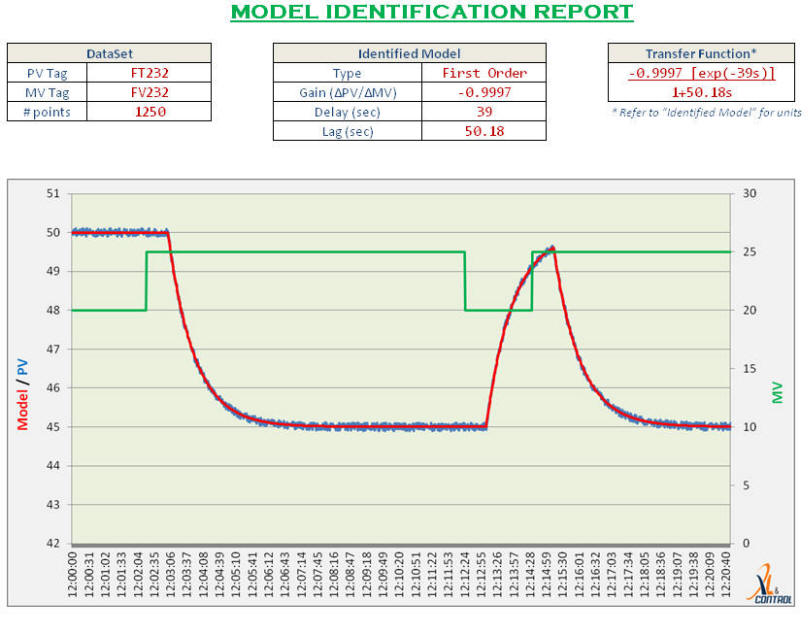Select the time label 12:15:30
808x618 pixels.
point(563,574)
